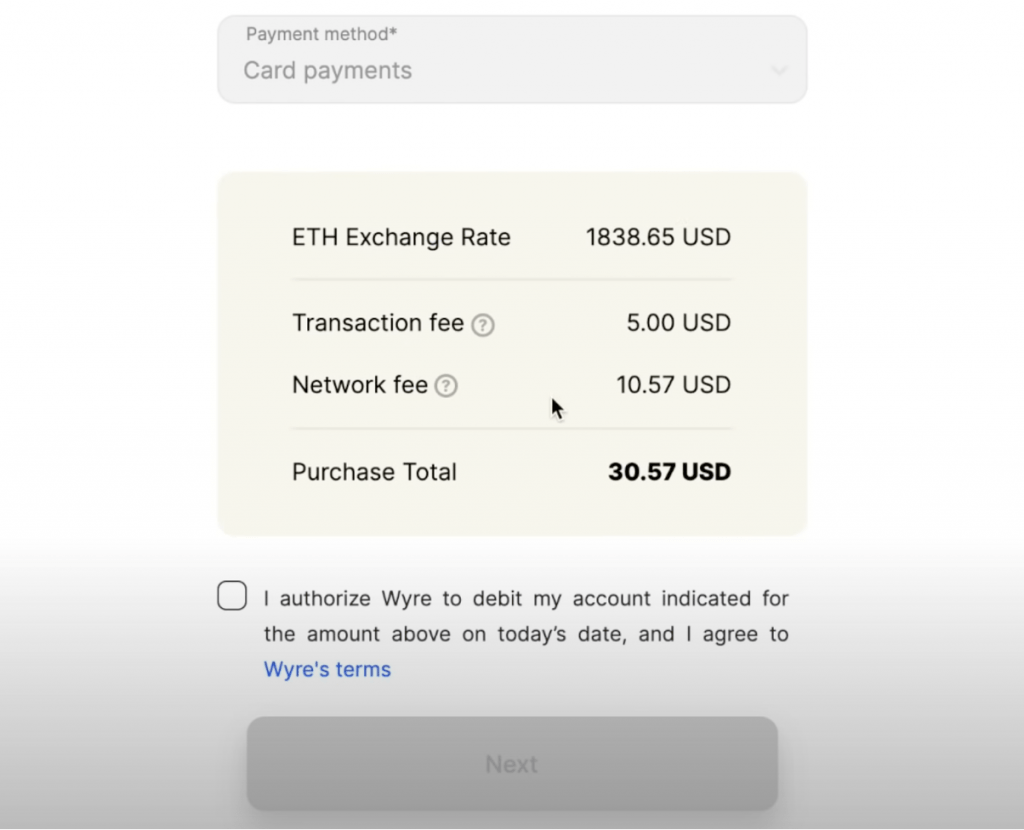The image size is (1024, 830).
Task: Click the 1838.65 USD exchange rate value
Action: tap(658, 237)
